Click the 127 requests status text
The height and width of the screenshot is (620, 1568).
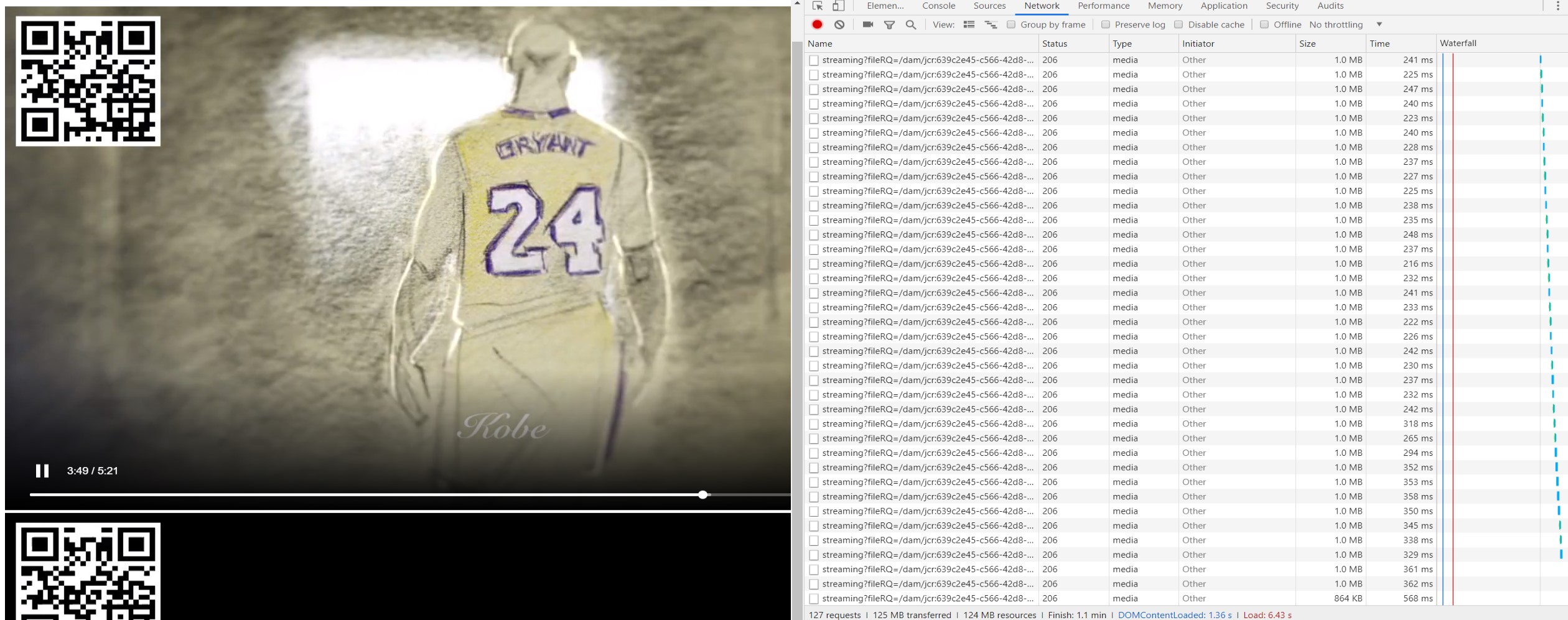coord(835,615)
